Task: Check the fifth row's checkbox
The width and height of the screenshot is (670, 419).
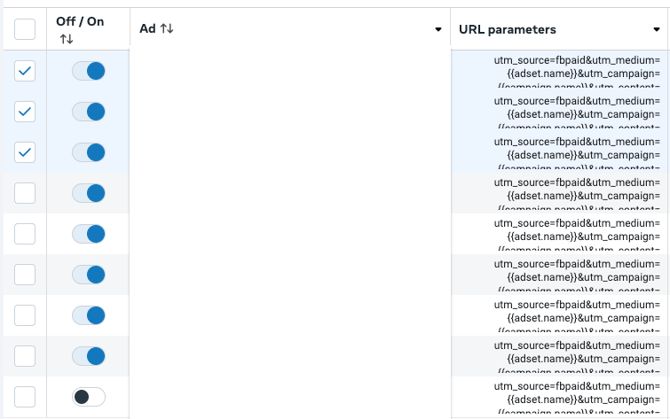Action: pos(25,234)
